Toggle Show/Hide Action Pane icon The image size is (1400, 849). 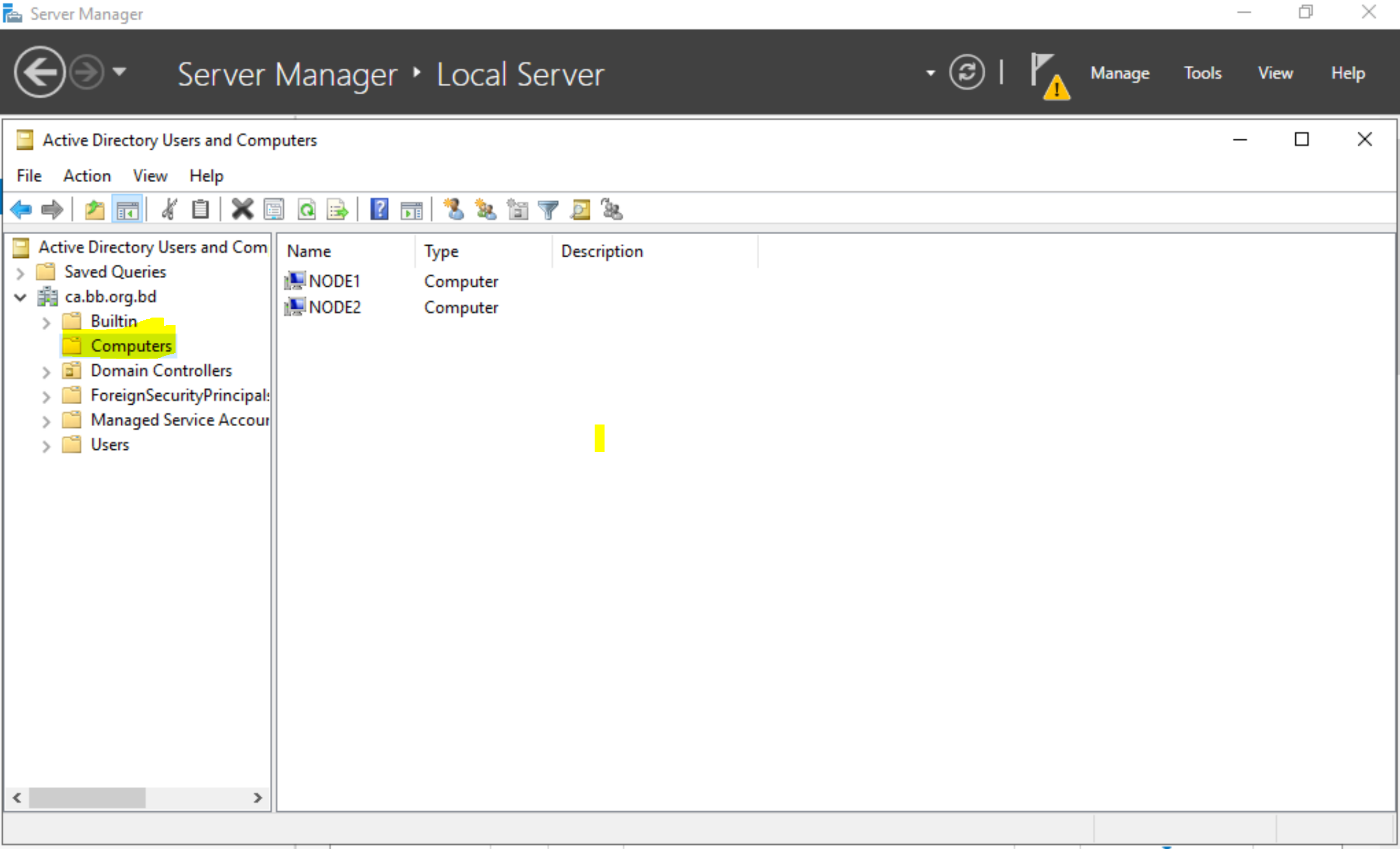(x=411, y=211)
